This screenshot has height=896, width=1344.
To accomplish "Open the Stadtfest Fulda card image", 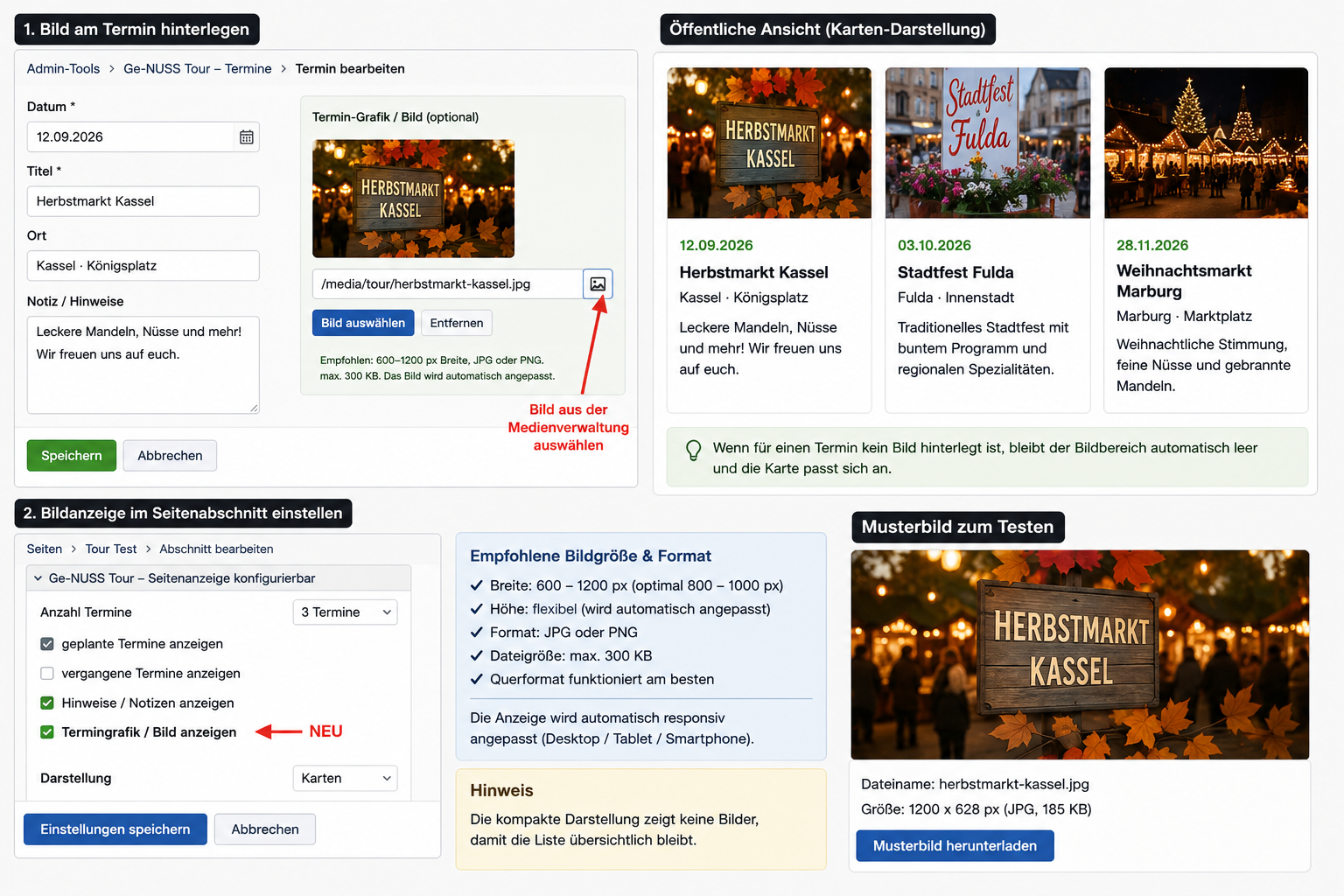I will coord(988,143).
